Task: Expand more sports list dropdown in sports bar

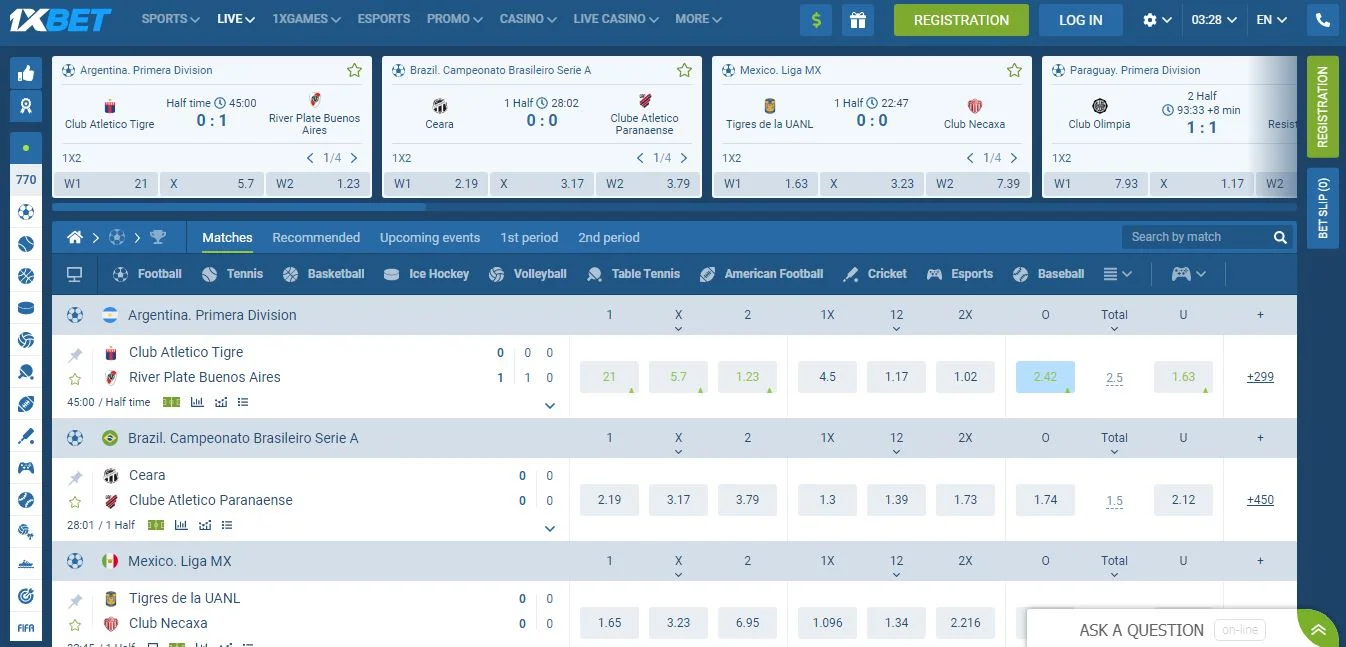Action: pos(1118,274)
